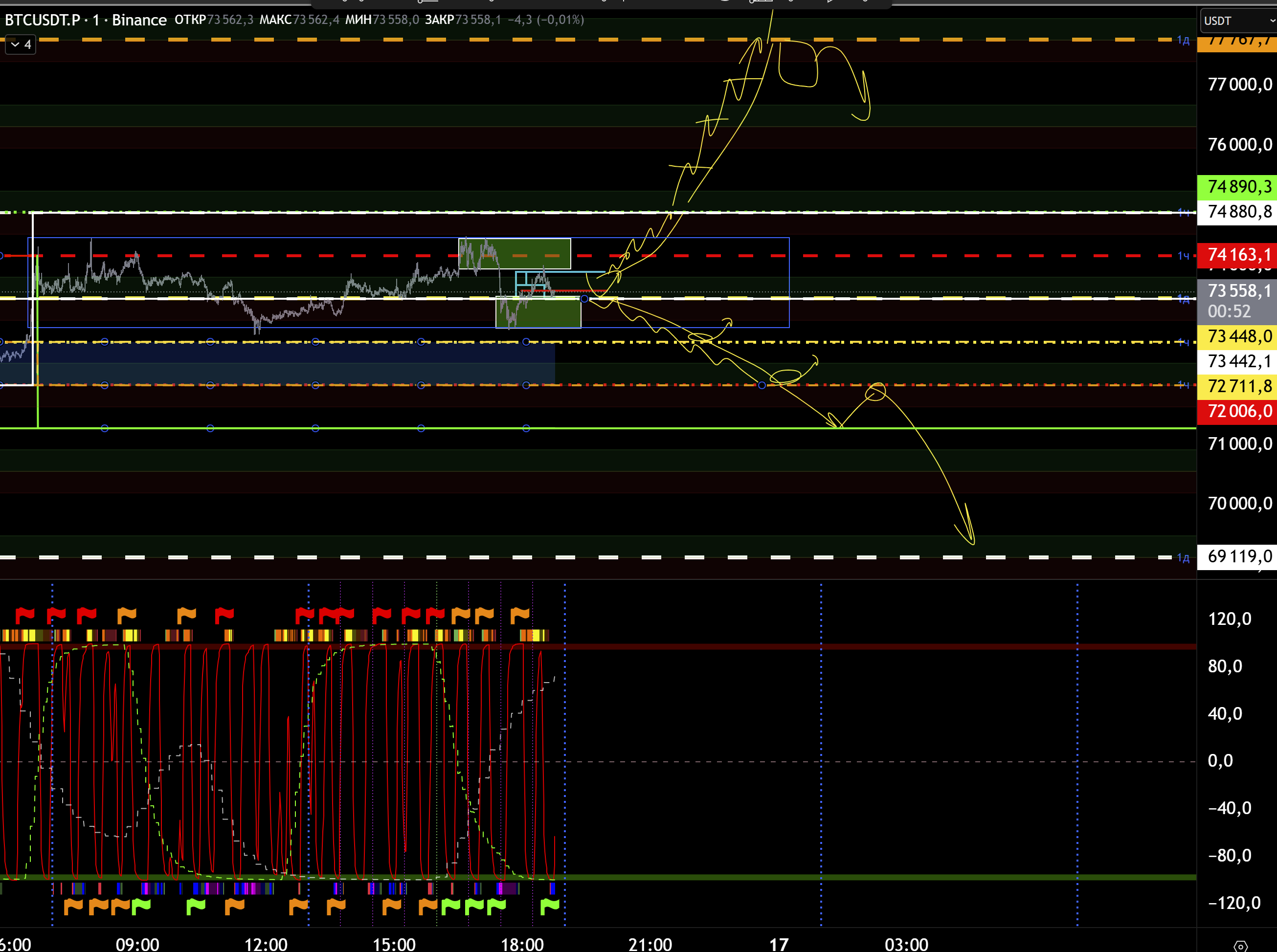1277x952 pixels.
Task: Click the current price 73558,1 countdown label
Action: click(x=1237, y=300)
